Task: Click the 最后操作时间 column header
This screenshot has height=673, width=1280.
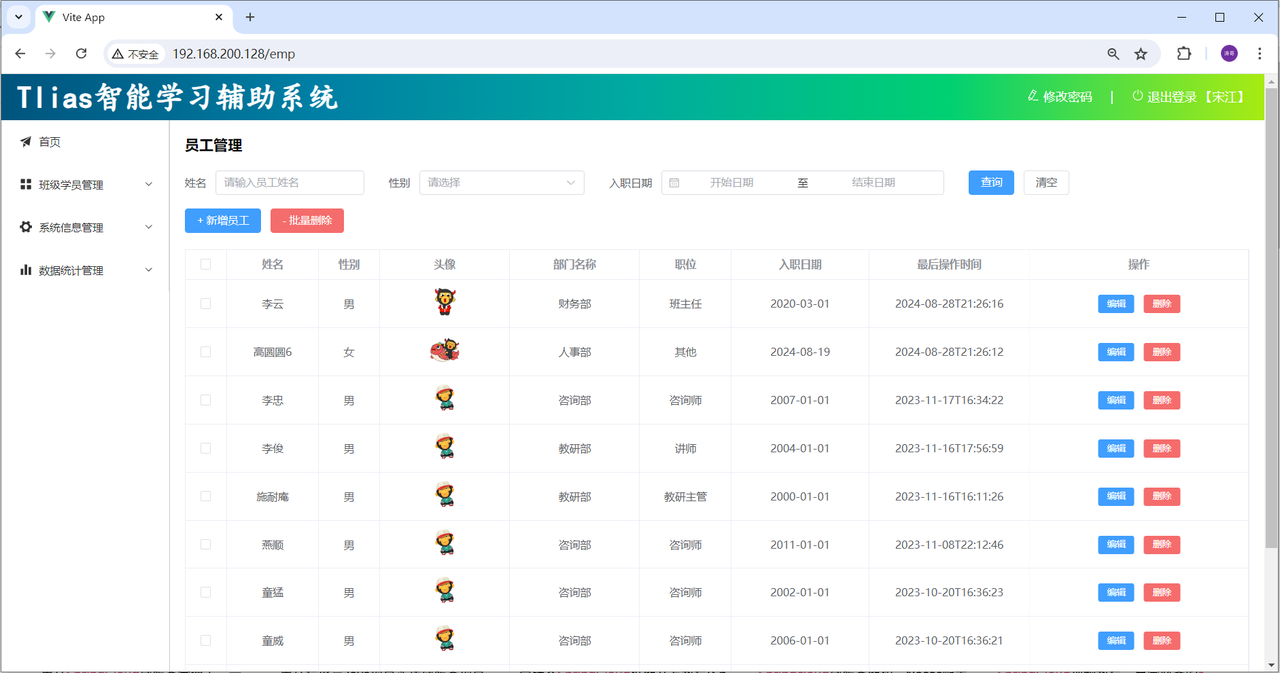Action: point(949,265)
